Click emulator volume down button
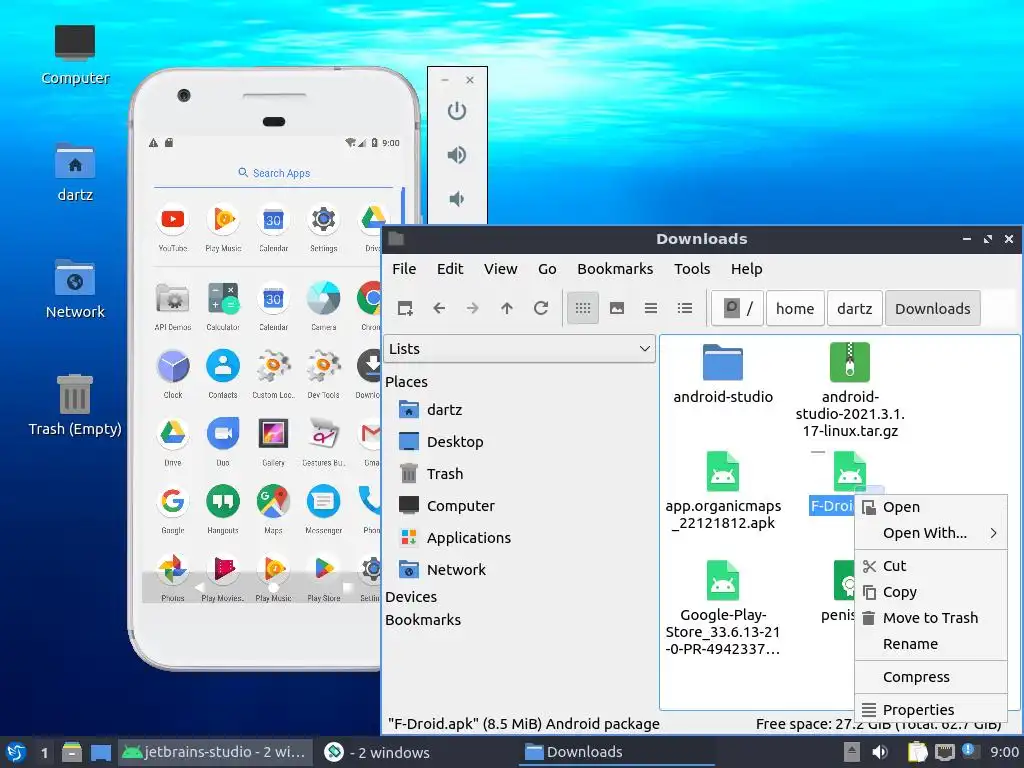This screenshot has width=1024, height=768. (456, 199)
